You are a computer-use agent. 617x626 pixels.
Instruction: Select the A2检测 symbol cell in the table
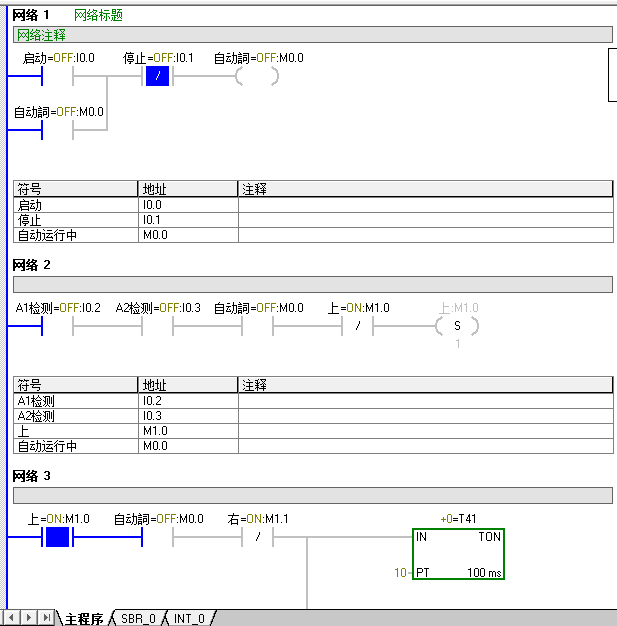click(75, 416)
